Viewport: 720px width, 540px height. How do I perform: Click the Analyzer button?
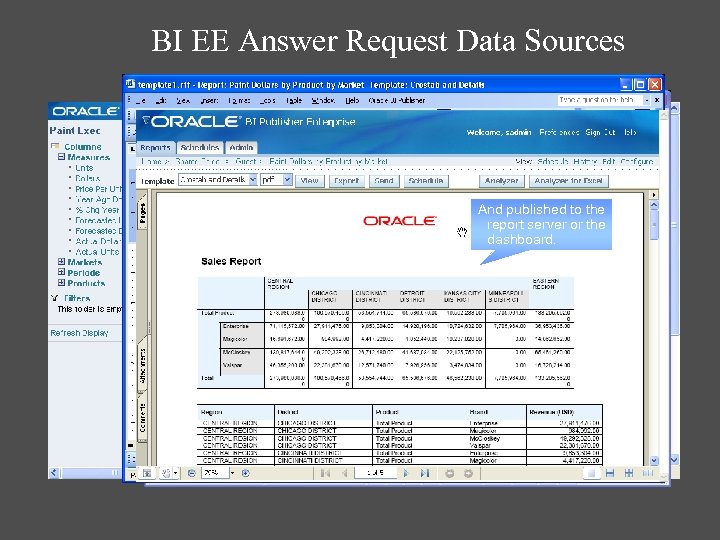pos(501,180)
